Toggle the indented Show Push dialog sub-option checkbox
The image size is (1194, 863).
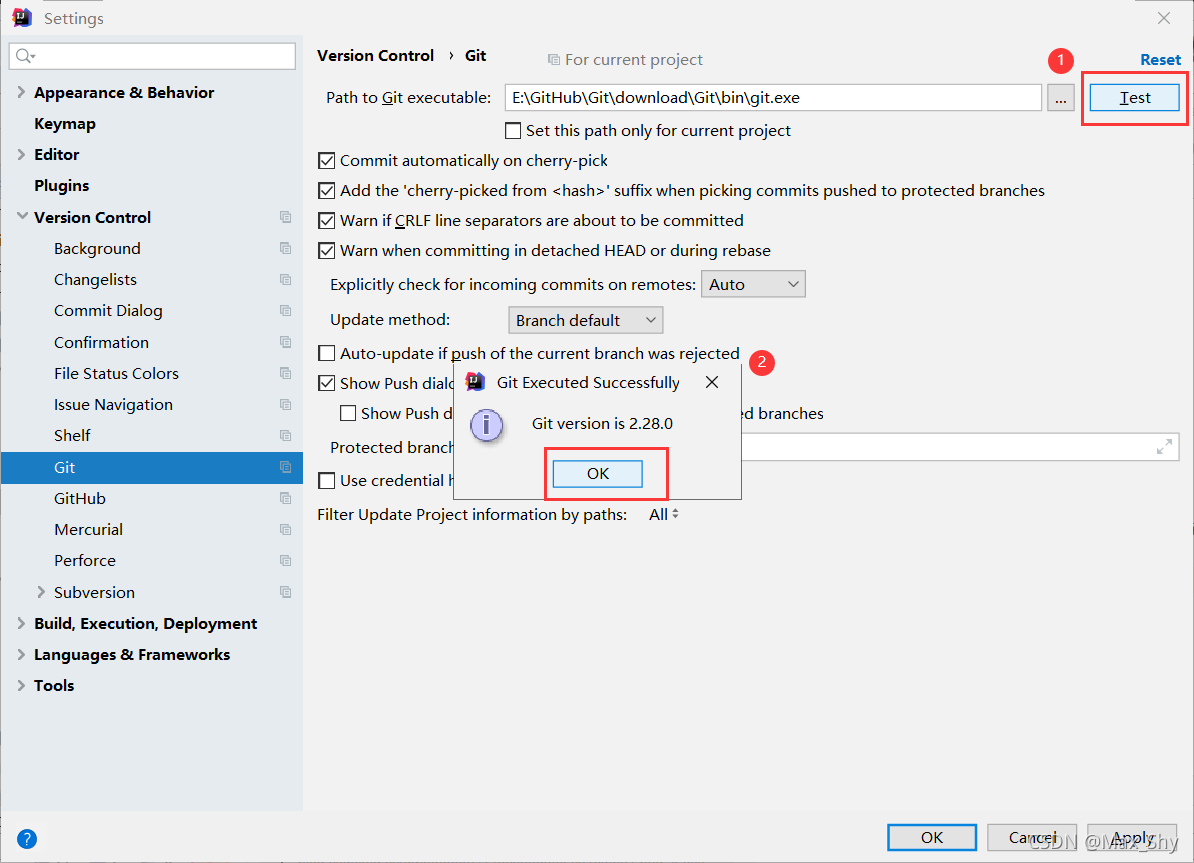click(x=348, y=414)
